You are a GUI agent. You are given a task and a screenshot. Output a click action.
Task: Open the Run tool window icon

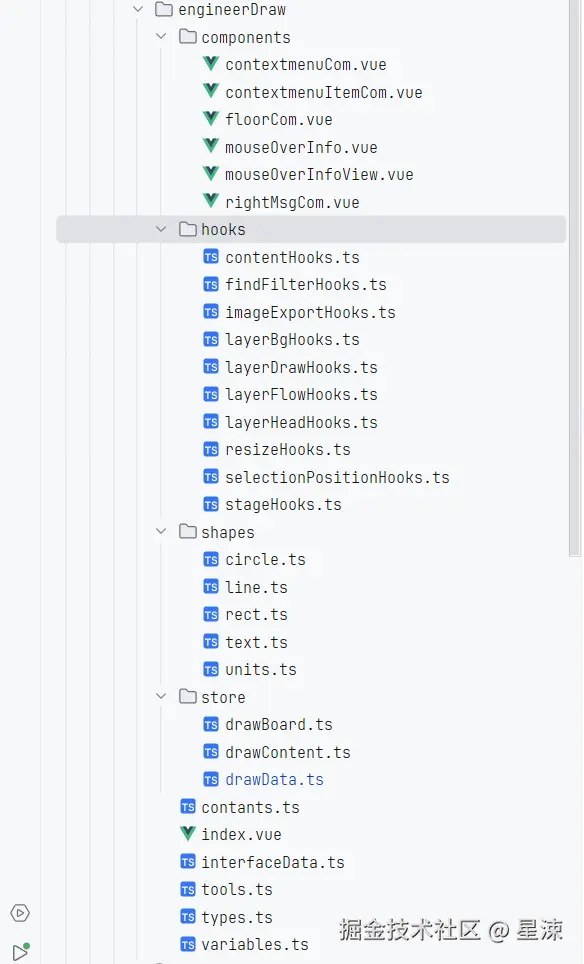tap(20, 951)
